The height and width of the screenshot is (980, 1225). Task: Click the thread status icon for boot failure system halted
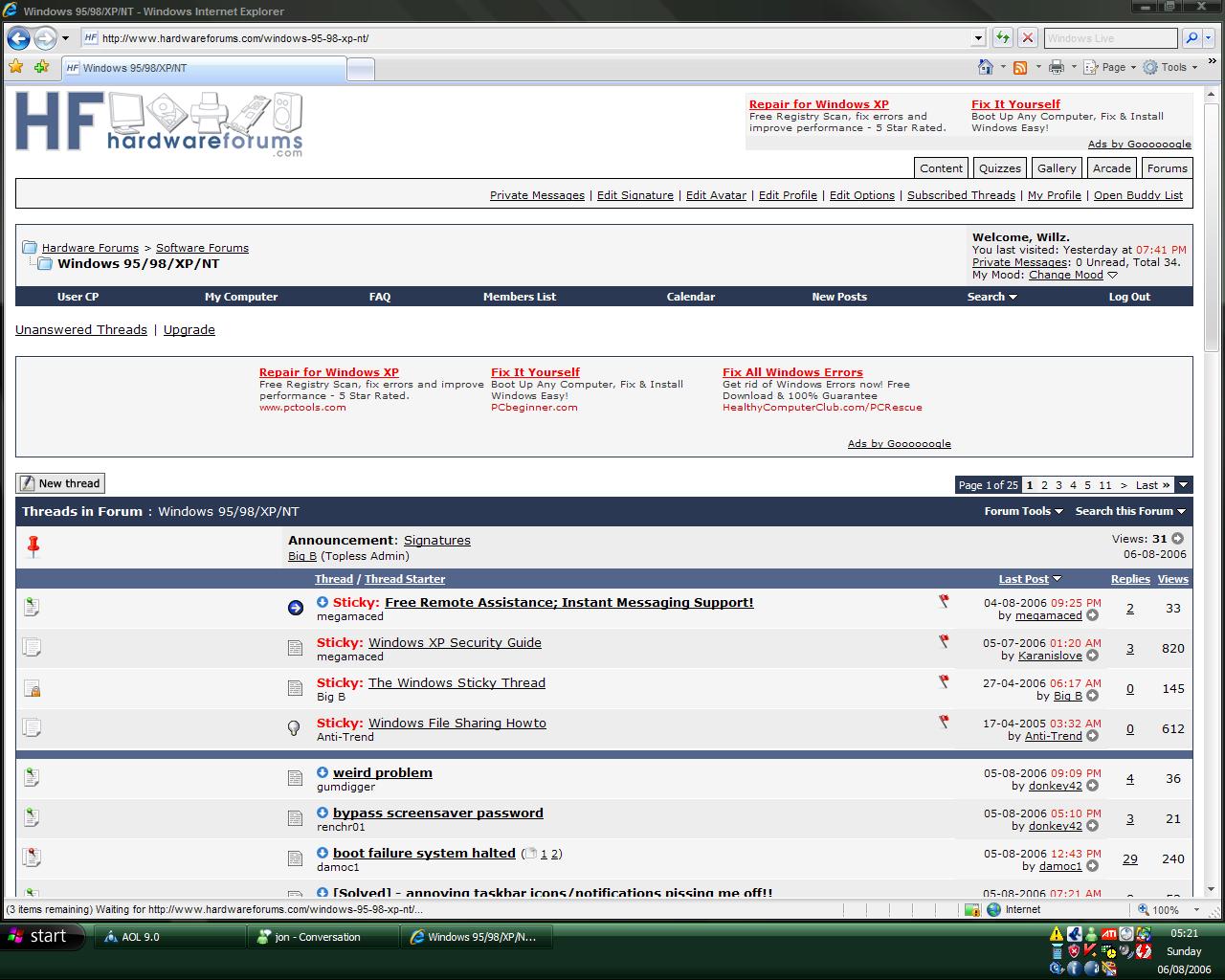32,857
